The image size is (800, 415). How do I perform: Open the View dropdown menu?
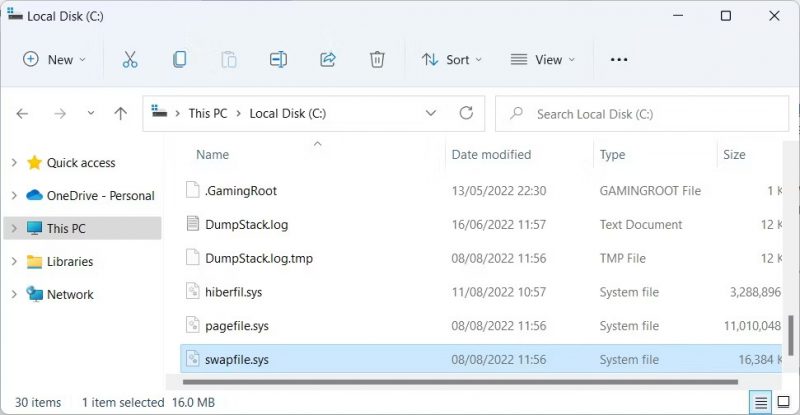543,60
